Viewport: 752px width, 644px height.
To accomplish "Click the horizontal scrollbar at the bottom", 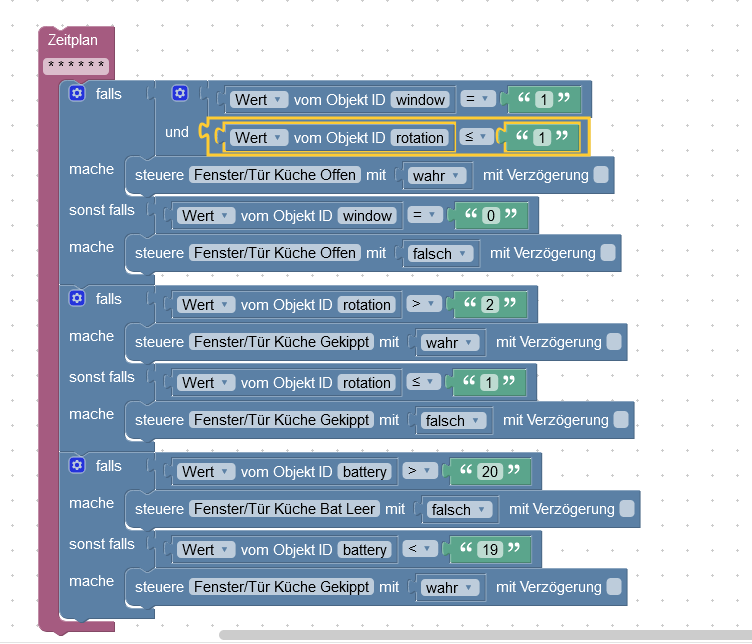I will 485,635.
